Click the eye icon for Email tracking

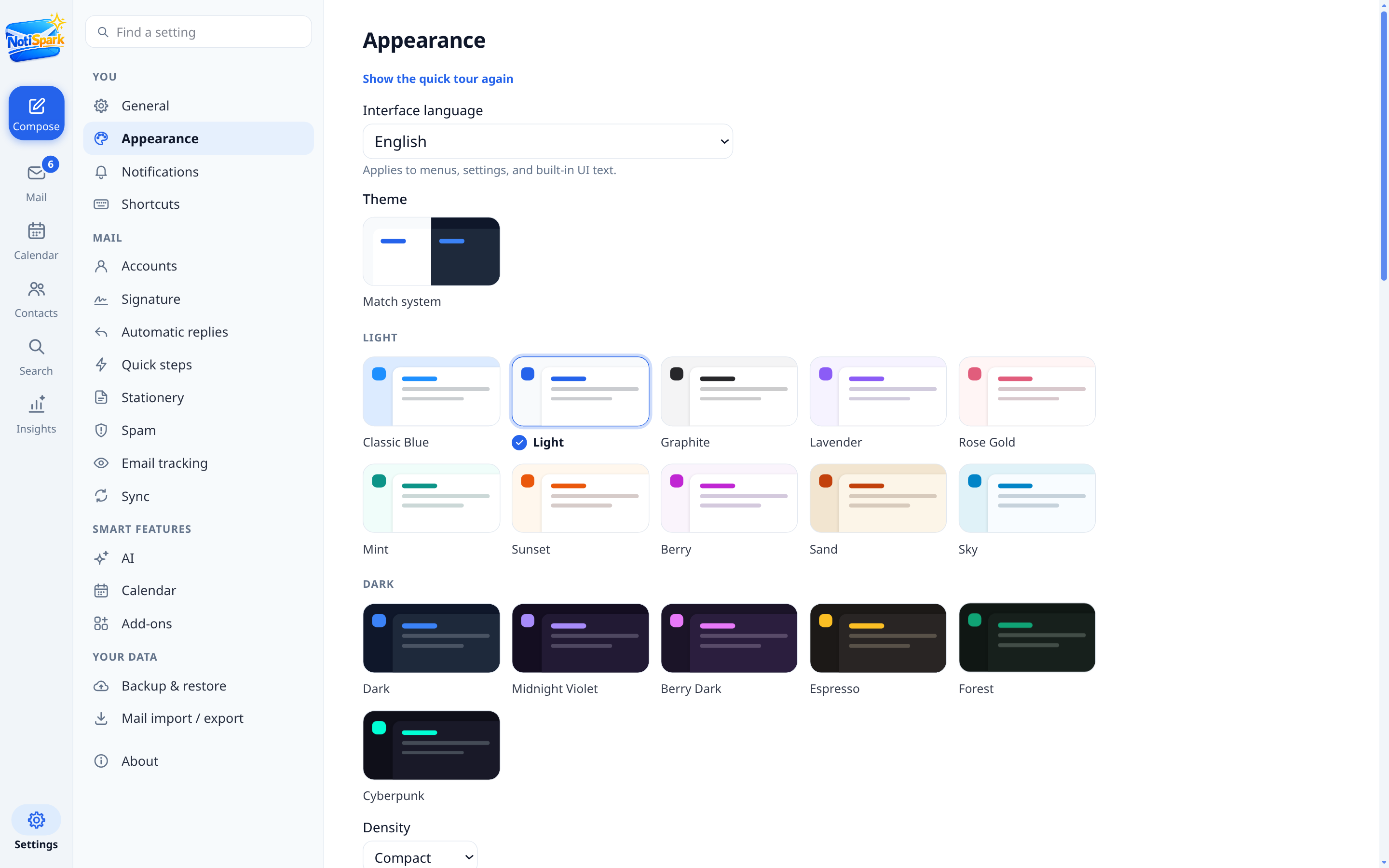(x=101, y=463)
